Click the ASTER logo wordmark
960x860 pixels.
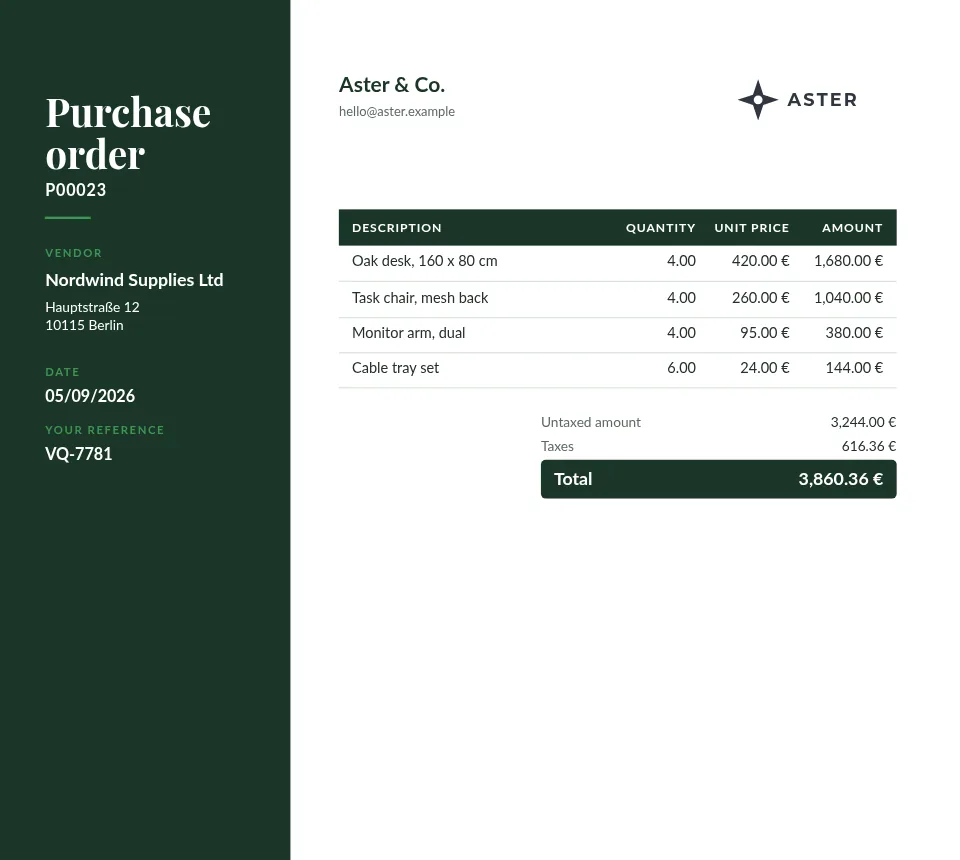(x=822, y=100)
